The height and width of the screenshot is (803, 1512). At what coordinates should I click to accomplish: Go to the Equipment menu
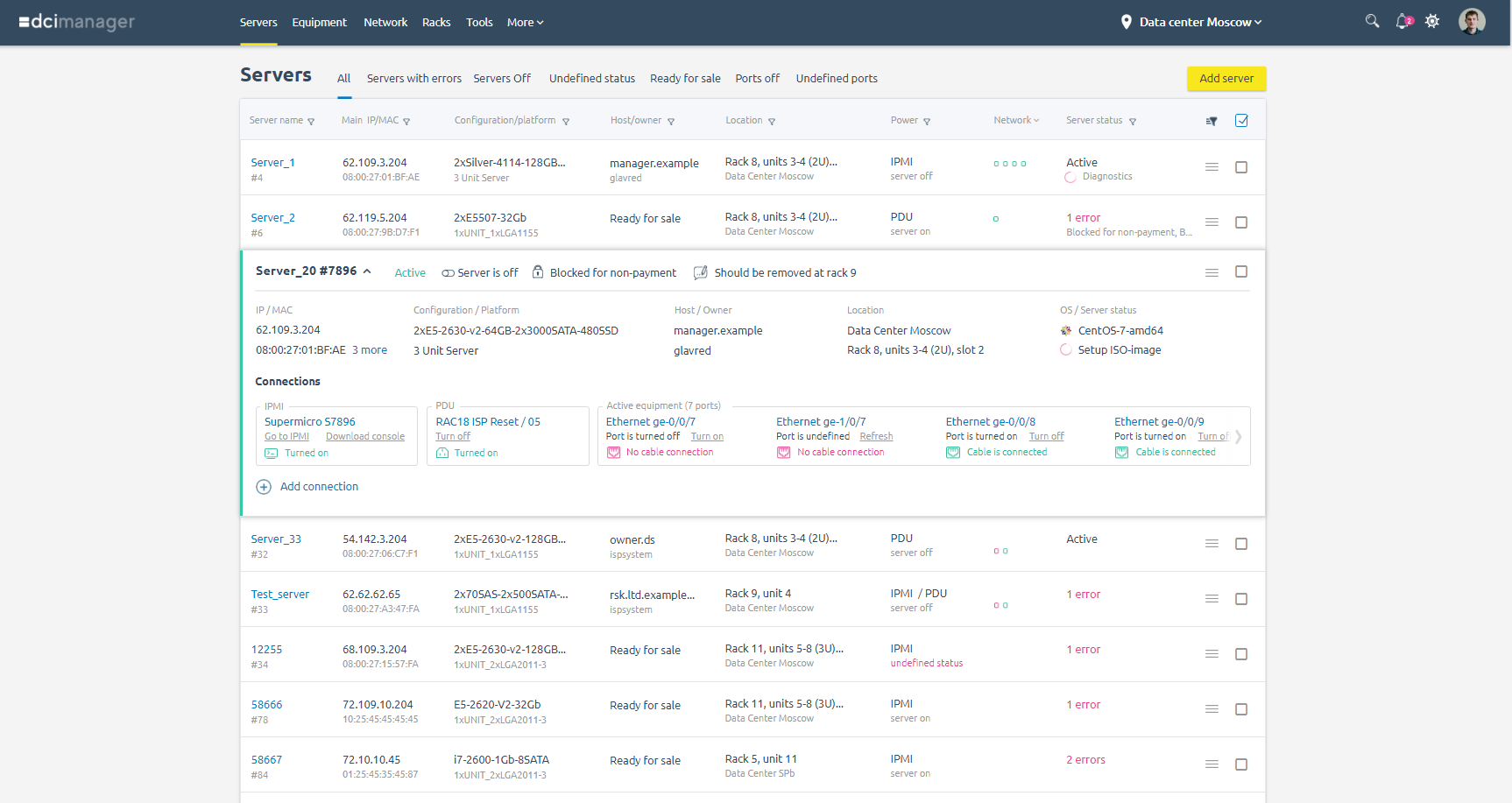[320, 23]
